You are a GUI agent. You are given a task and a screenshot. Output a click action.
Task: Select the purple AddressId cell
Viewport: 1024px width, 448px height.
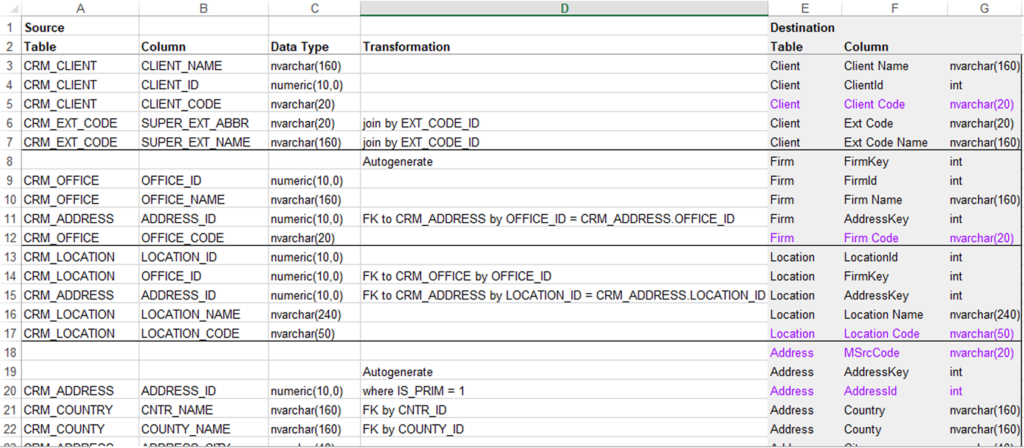[894, 391]
